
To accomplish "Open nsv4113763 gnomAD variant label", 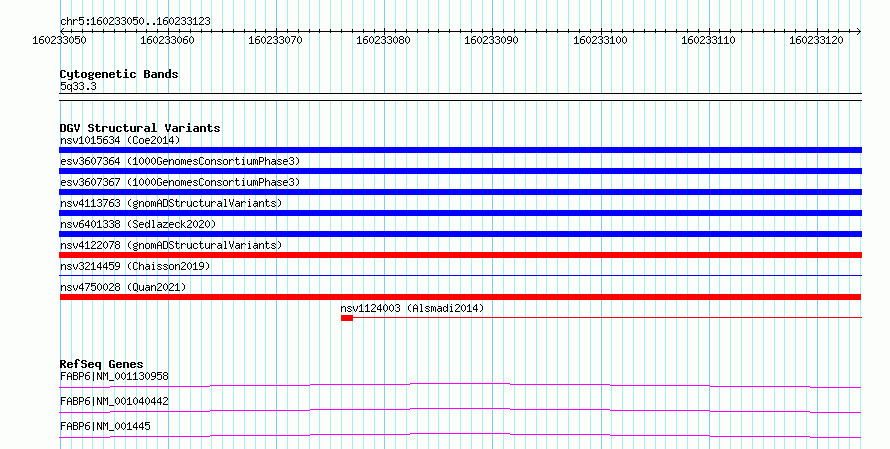I will 171,203.
